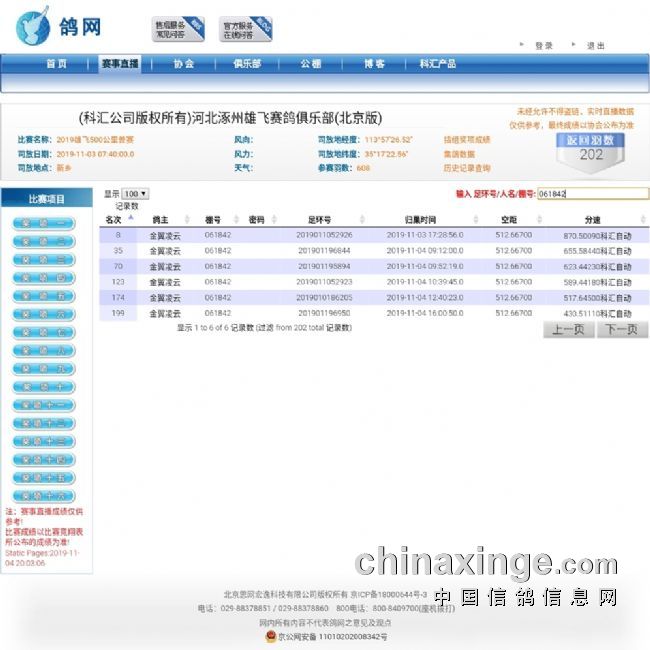This screenshot has height=650, width=650.
Task: Click the 返回羽数 202 counter badge
Action: point(590,149)
